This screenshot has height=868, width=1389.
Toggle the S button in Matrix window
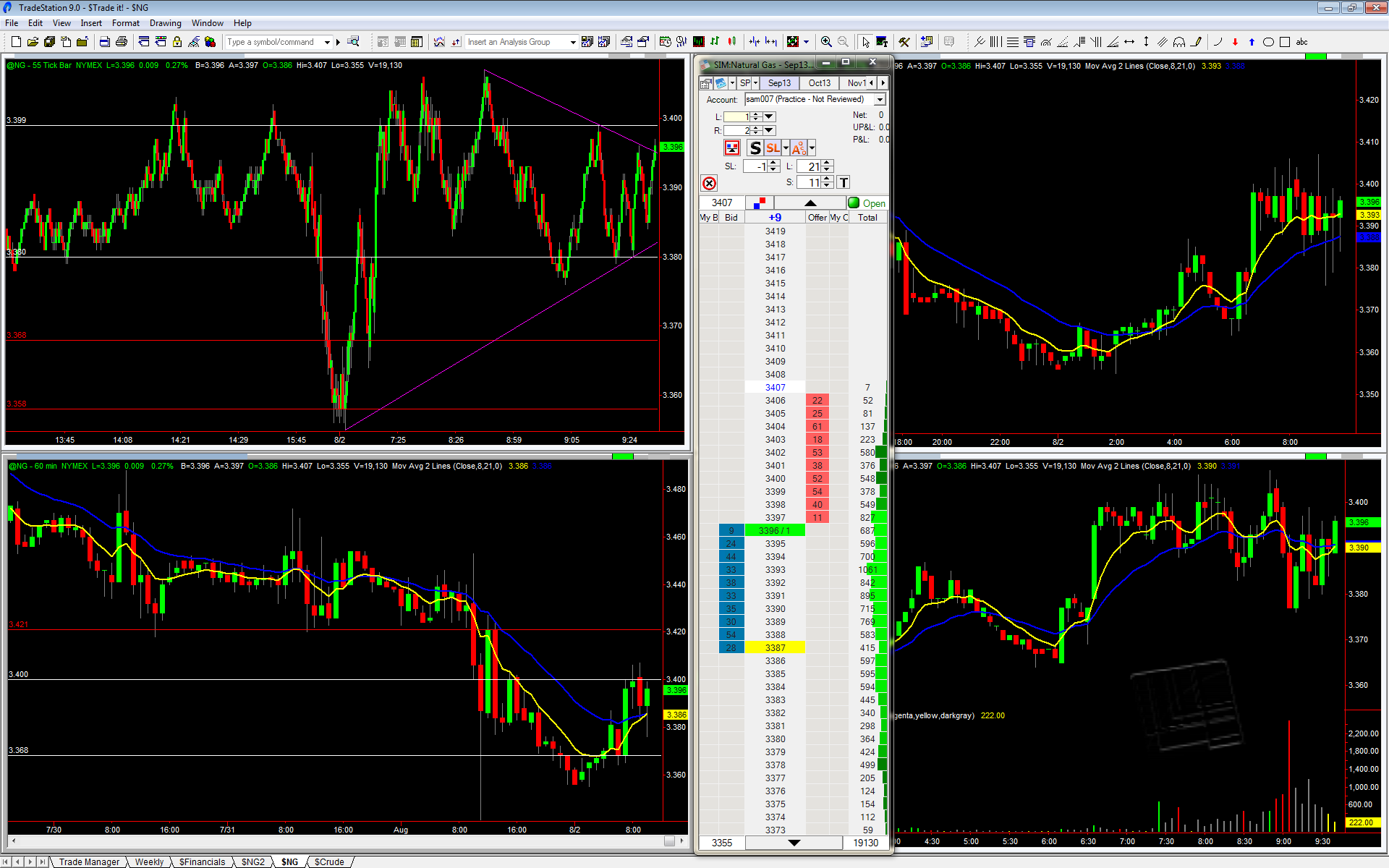pyautogui.click(x=755, y=148)
